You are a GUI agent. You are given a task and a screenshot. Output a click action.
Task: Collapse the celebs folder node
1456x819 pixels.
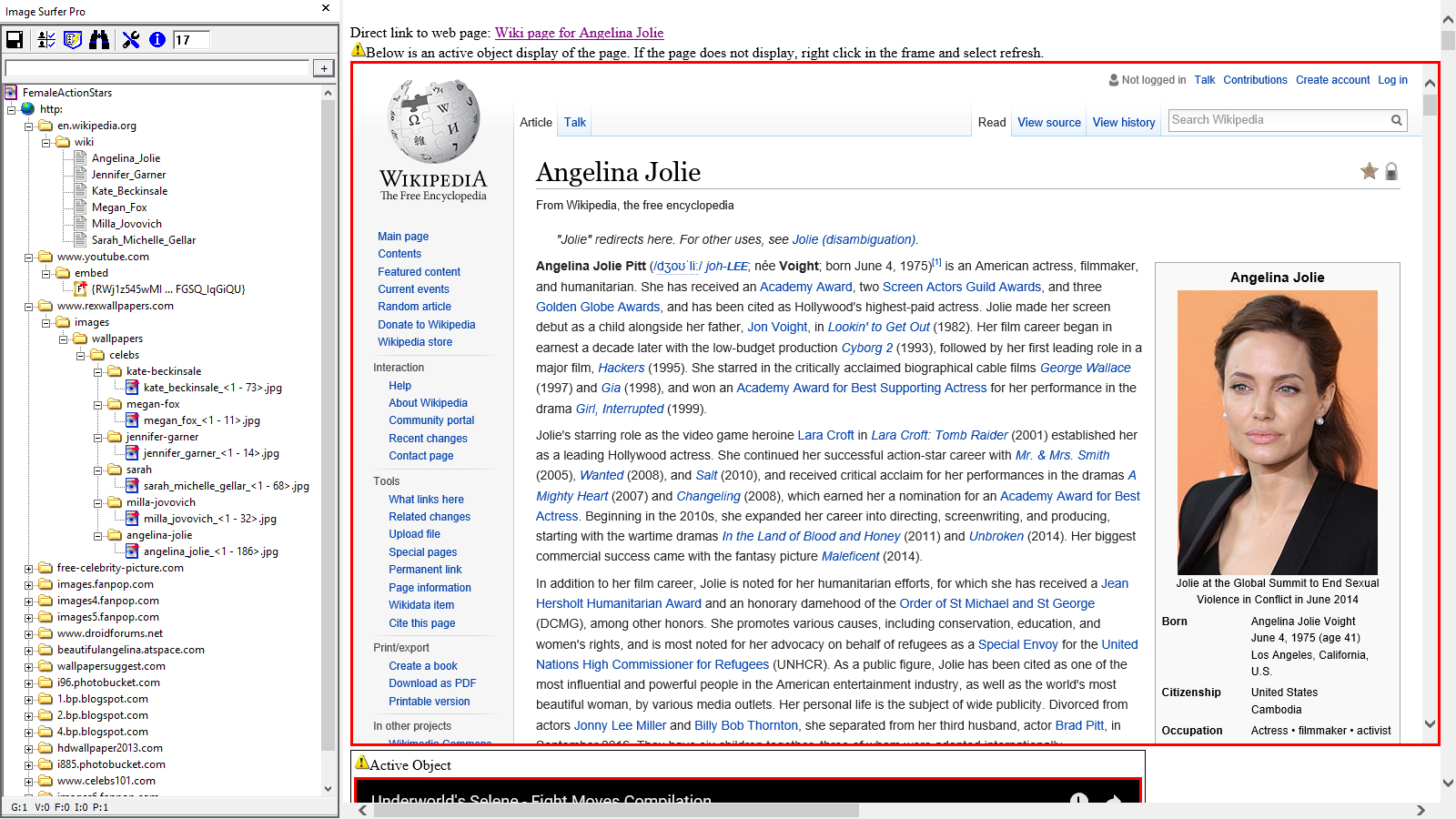pos(80,355)
